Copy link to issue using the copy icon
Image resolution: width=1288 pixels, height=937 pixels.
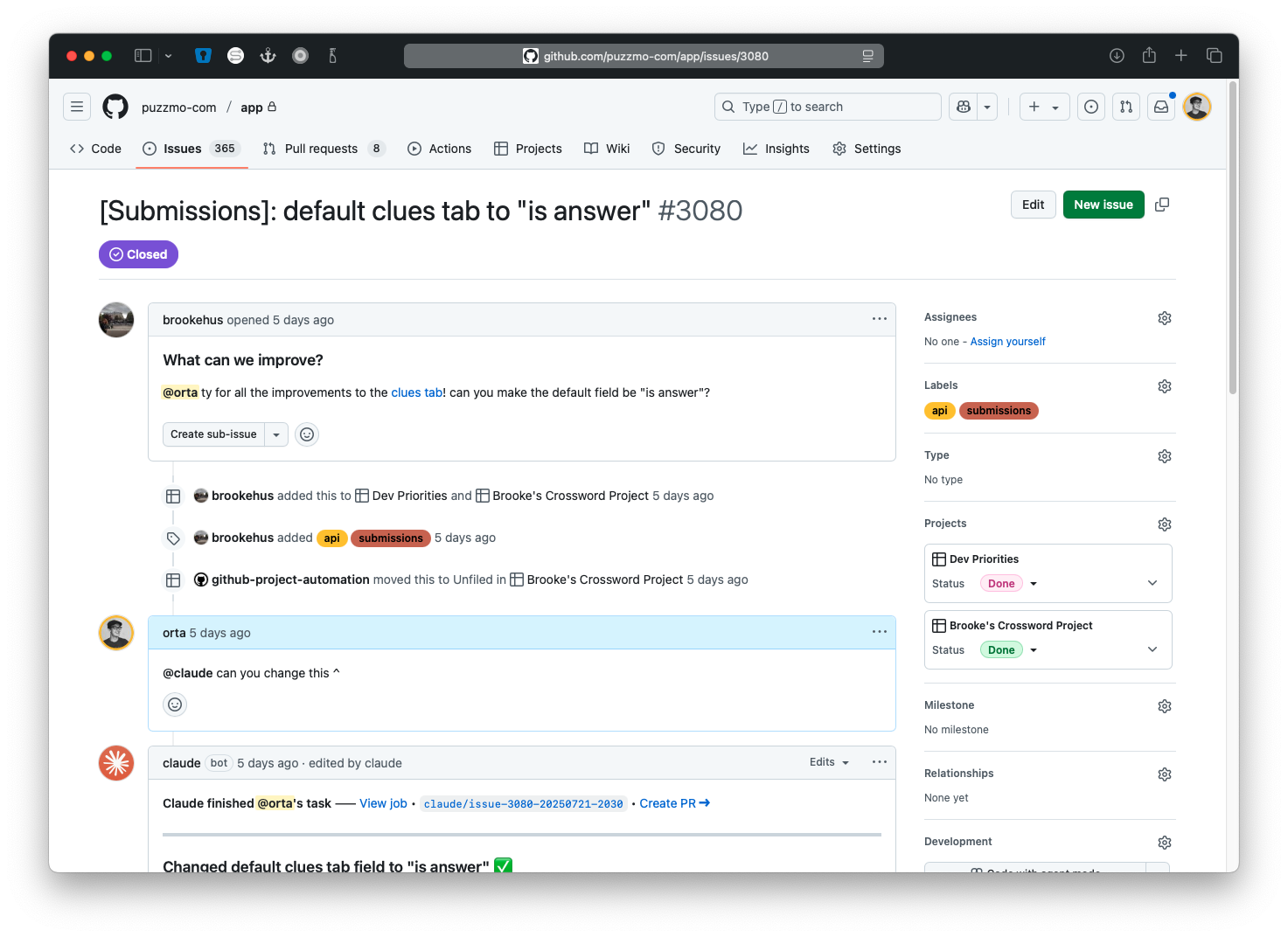(x=1162, y=204)
